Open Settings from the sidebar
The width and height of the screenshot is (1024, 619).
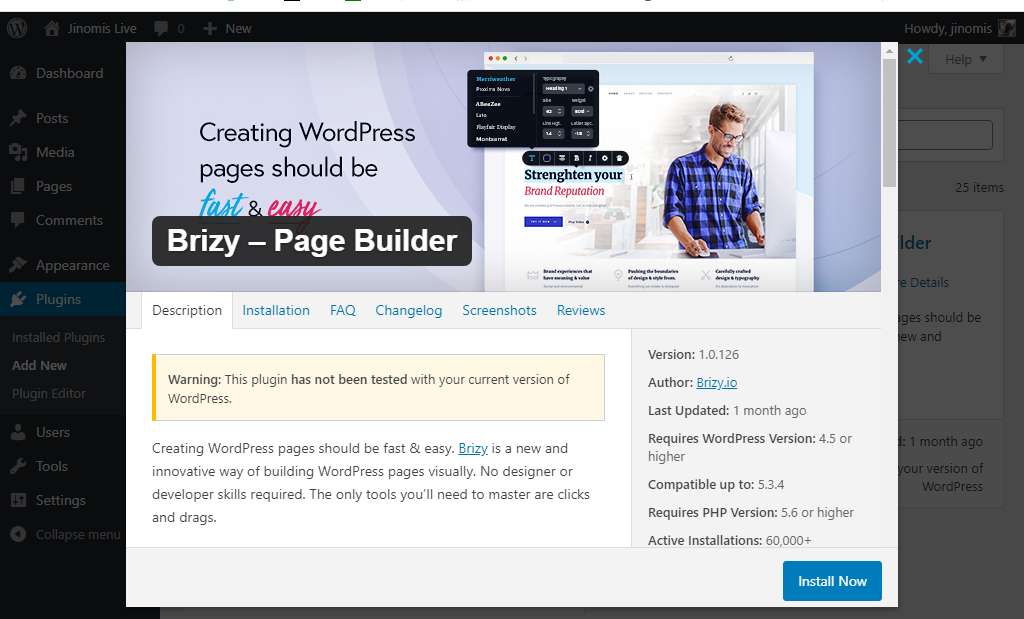pos(60,500)
